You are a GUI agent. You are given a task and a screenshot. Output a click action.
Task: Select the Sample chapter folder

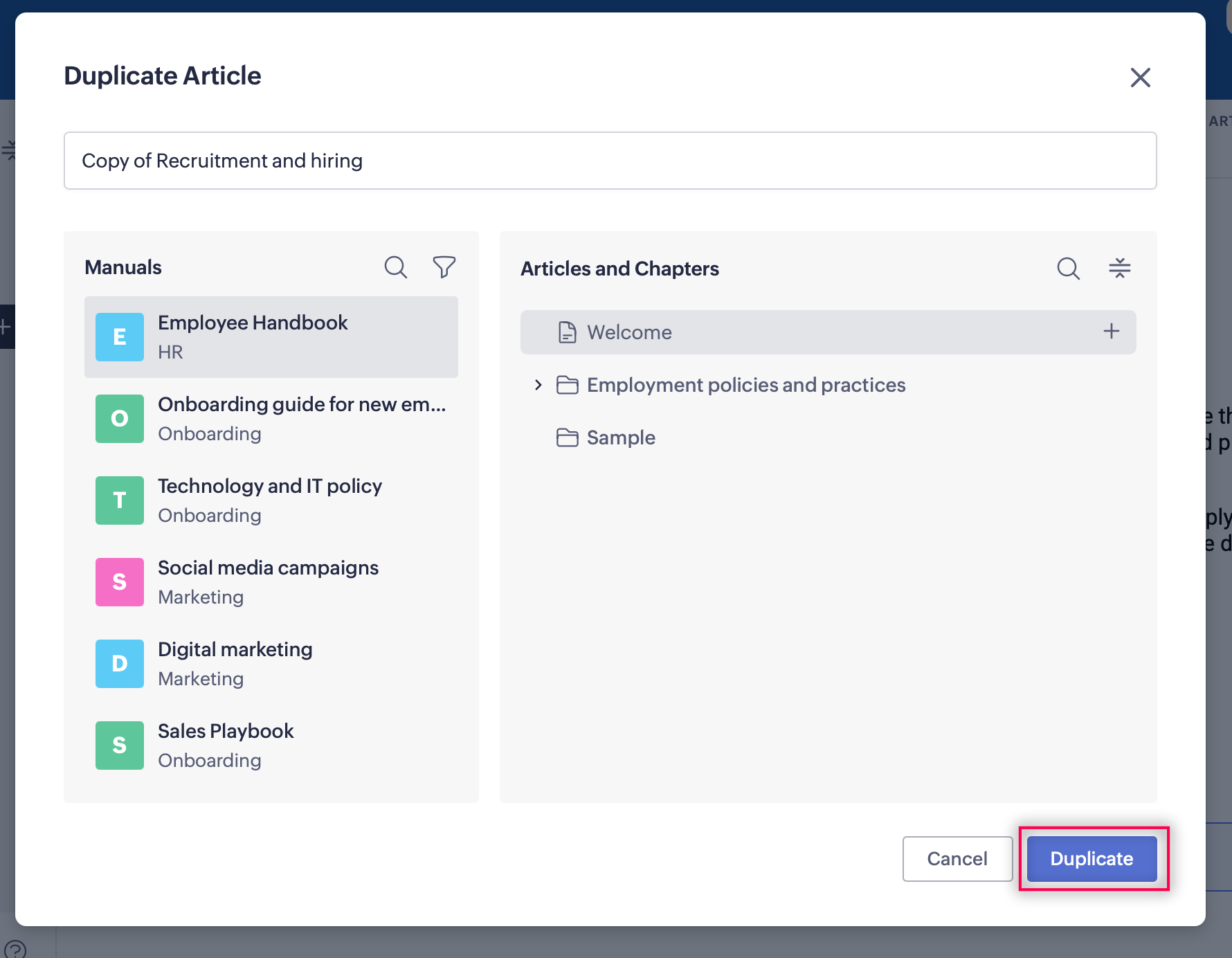tap(620, 437)
